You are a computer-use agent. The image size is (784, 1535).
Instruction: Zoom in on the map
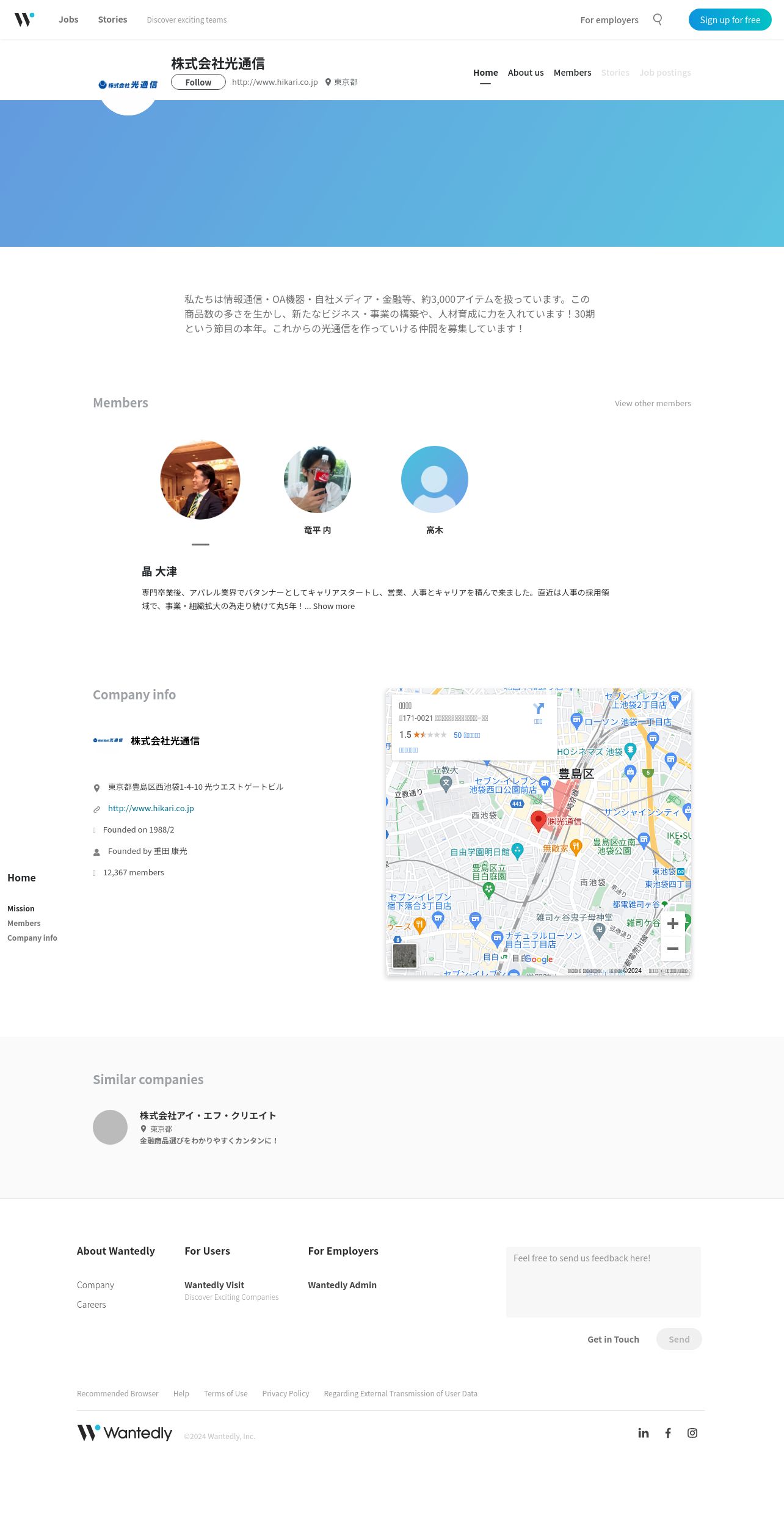673,924
